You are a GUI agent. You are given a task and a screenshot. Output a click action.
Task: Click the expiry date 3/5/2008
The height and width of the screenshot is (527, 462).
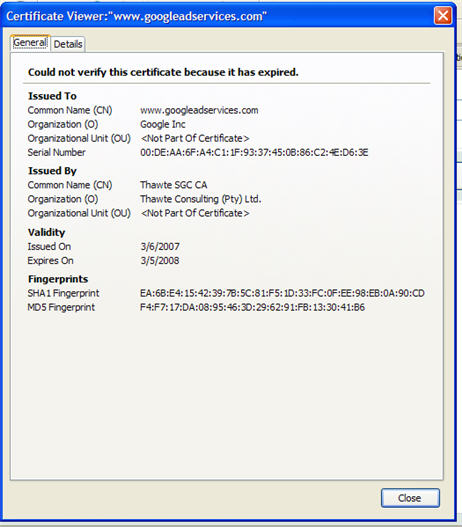click(160, 260)
